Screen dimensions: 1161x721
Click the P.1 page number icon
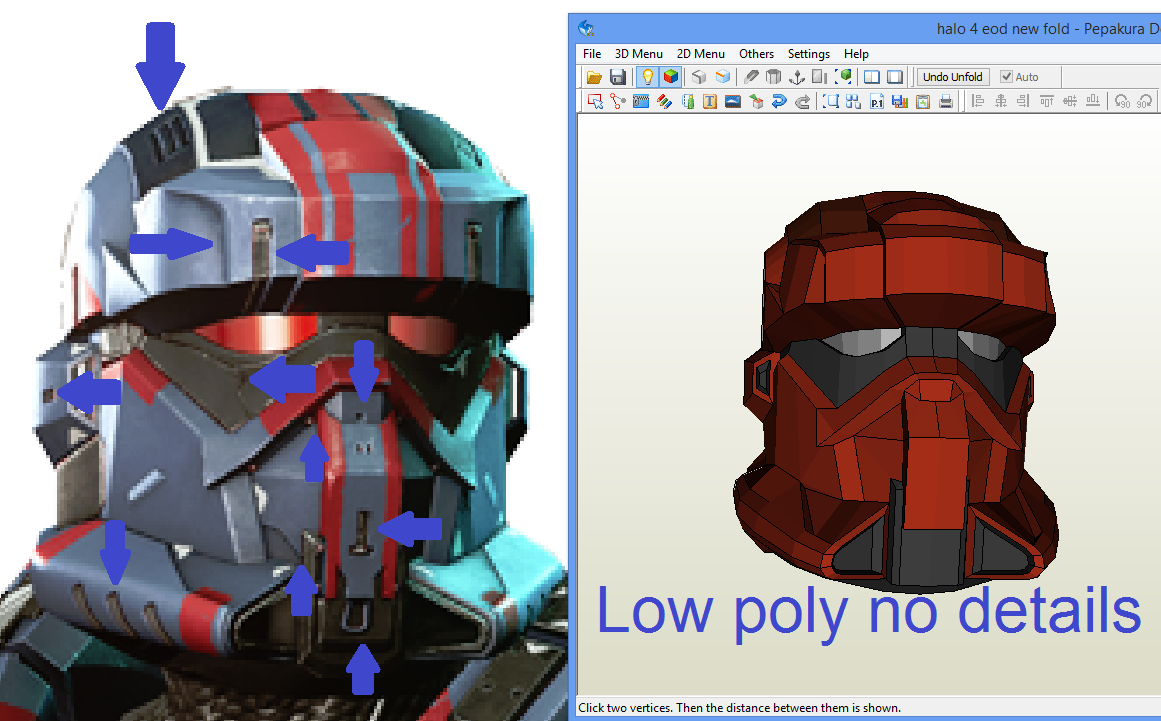click(x=877, y=101)
